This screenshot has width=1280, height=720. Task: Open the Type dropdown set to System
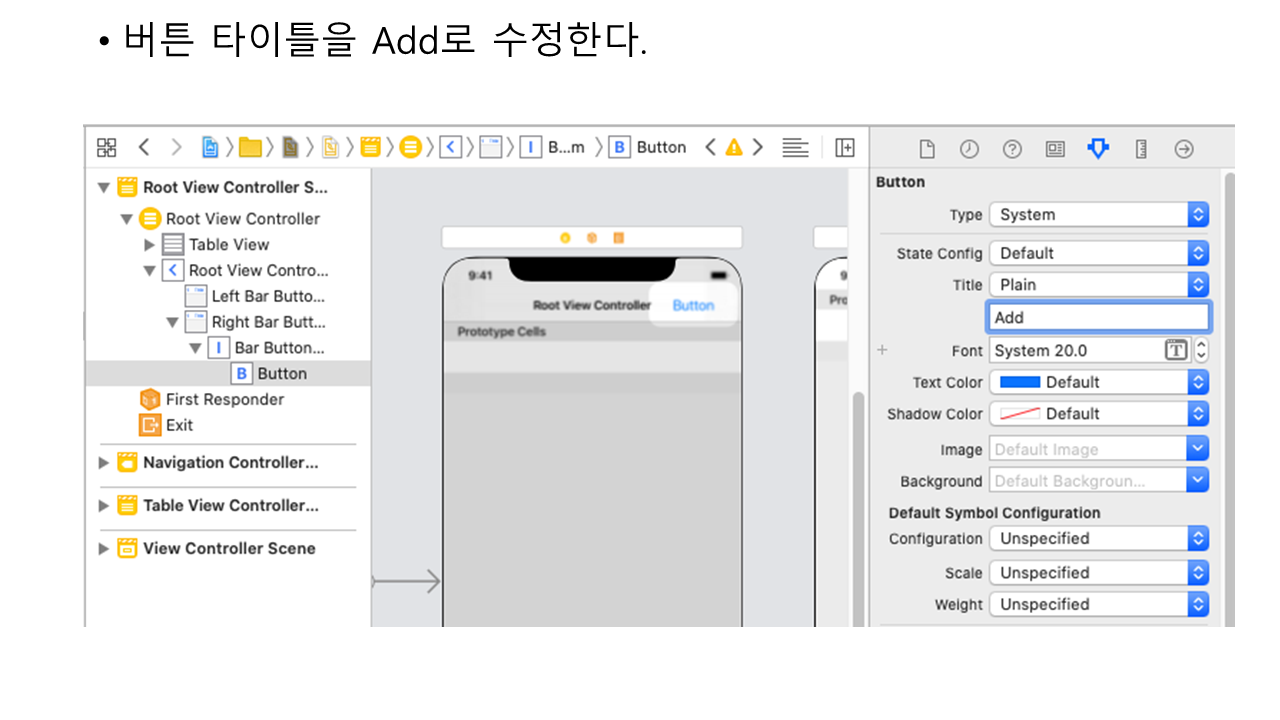1098,215
